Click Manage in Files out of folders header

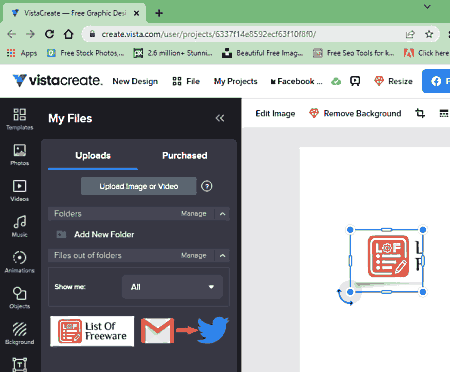click(x=194, y=256)
